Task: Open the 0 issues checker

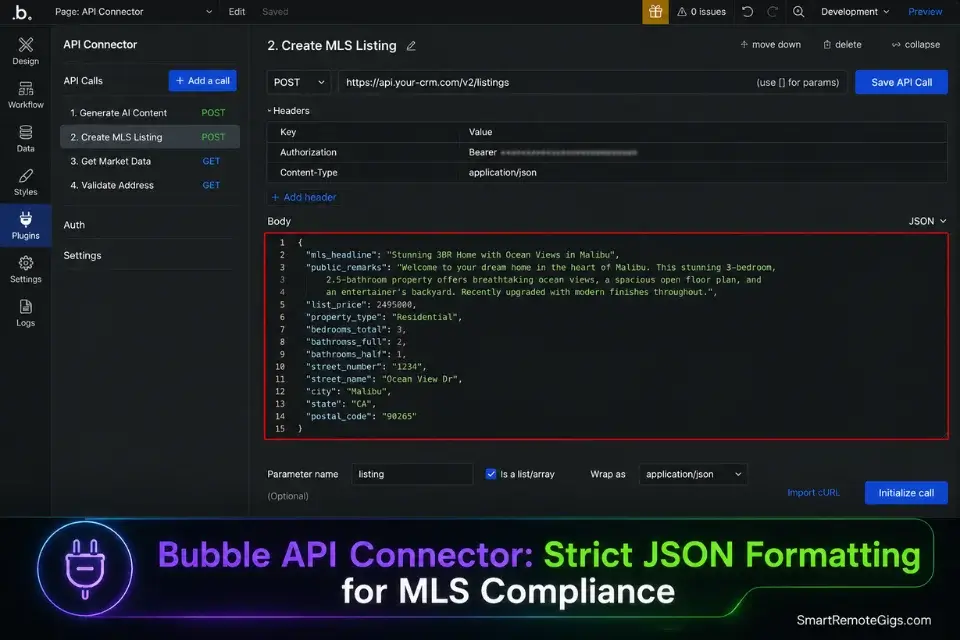Action: click(702, 12)
